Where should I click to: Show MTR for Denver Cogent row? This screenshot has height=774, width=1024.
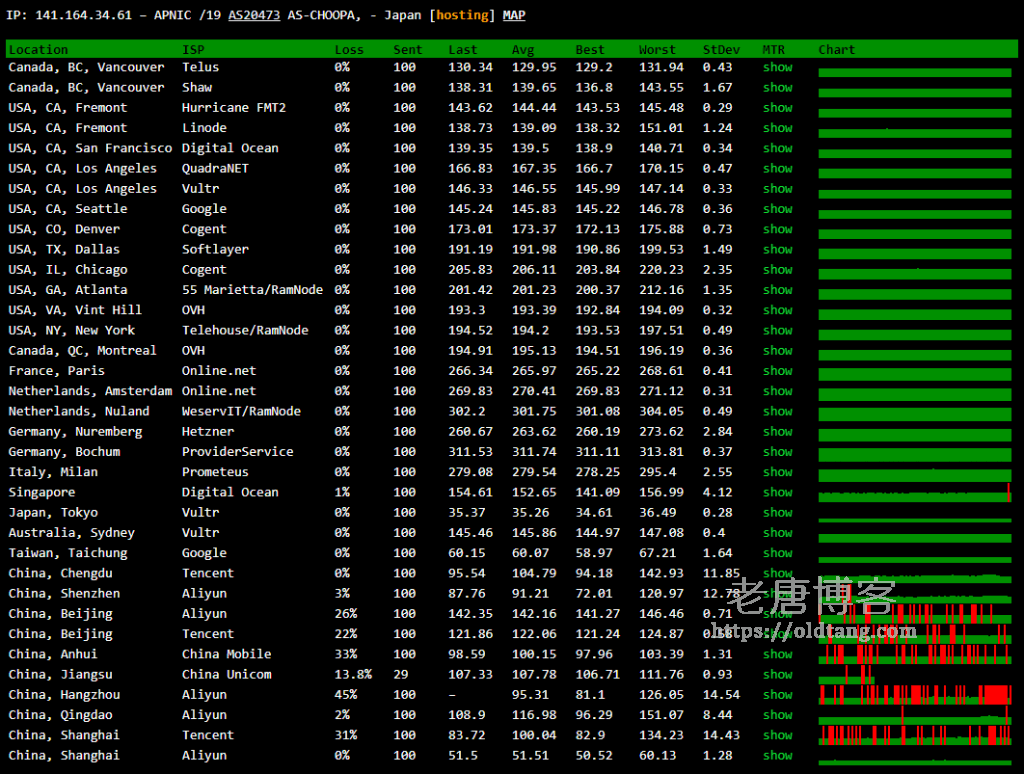(x=777, y=229)
